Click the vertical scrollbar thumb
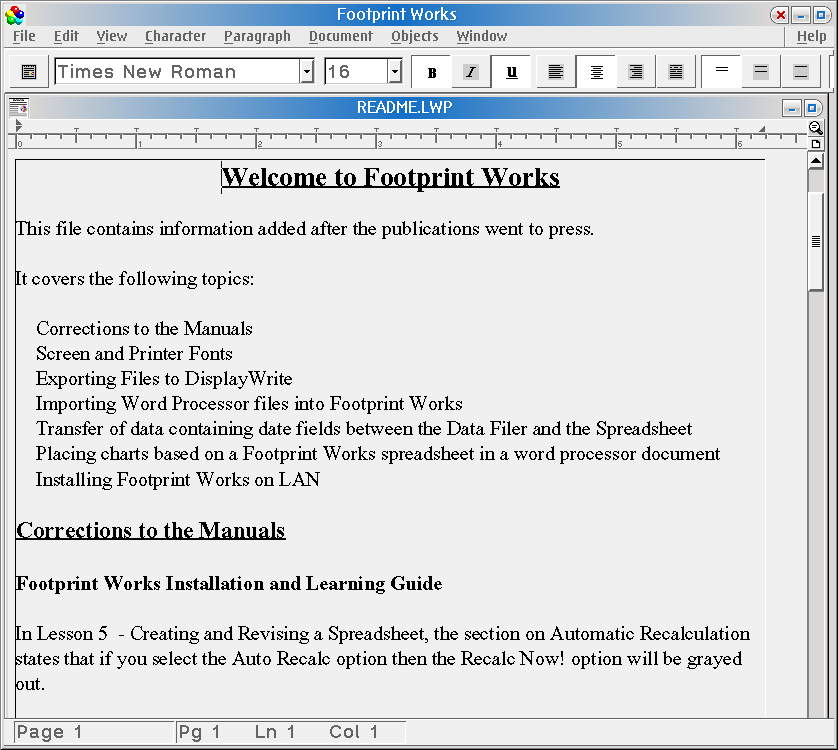This screenshot has width=838, height=750. tap(816, 241)
